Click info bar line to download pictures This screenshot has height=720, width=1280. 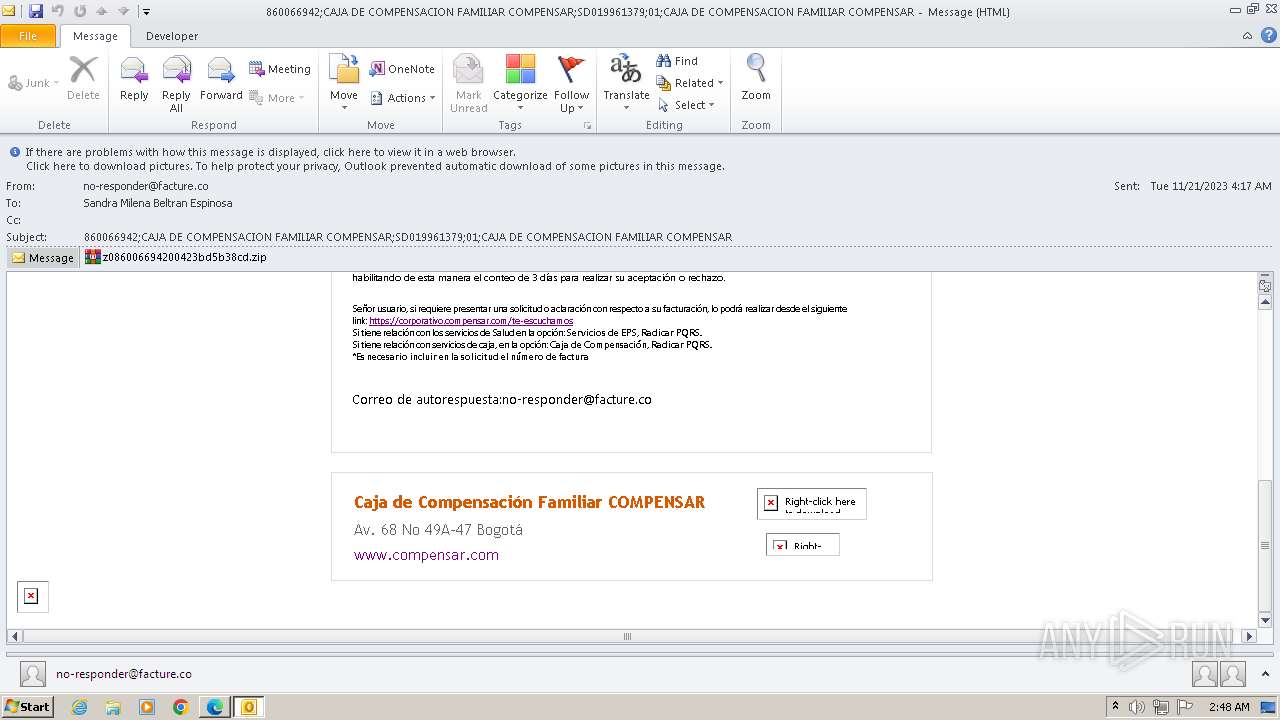(375, 166)
